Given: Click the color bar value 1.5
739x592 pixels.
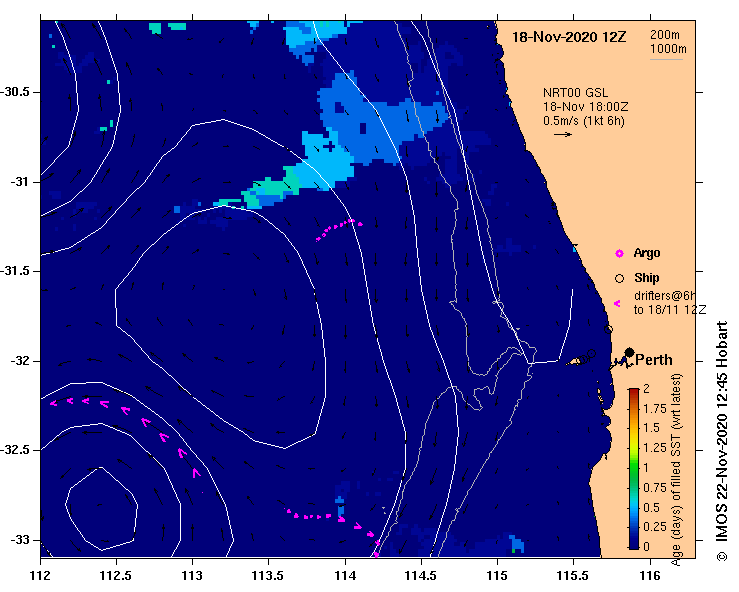Looking at the screenshot, I should pyautogui.click(x=651, y=428).
